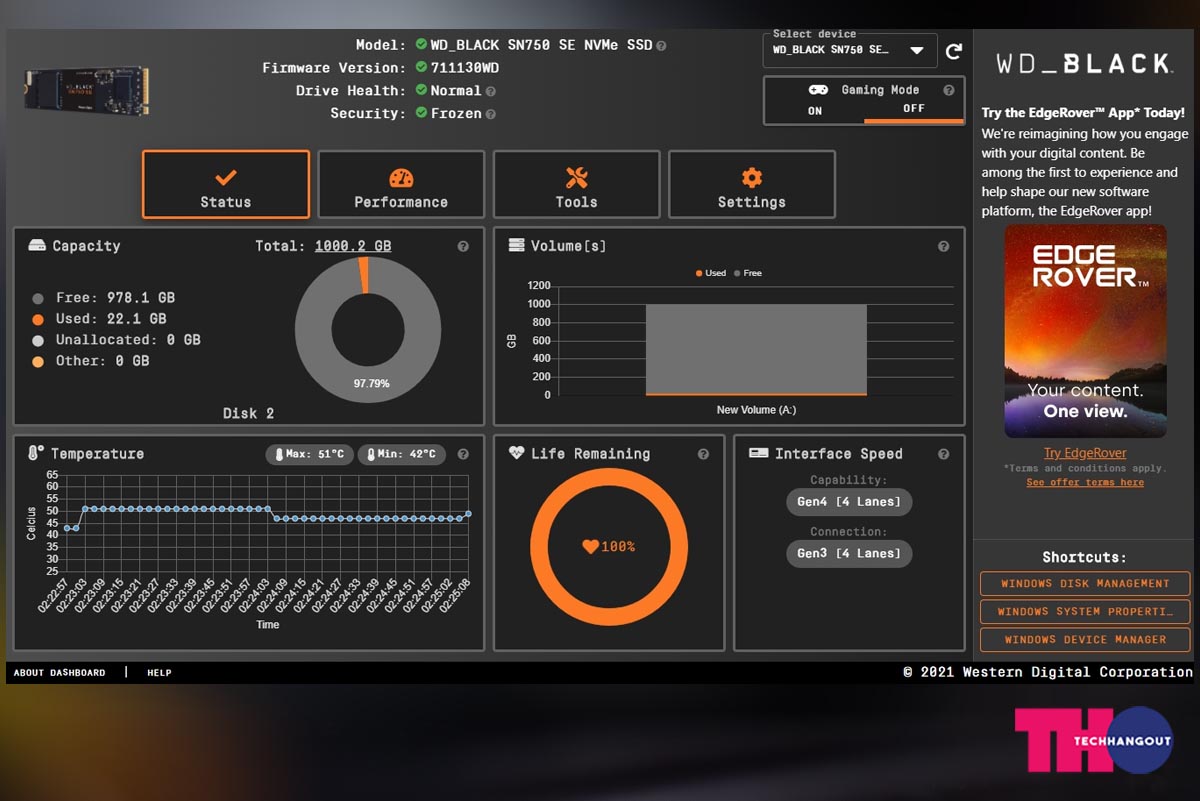Open help for the Capacity panel
Screen dimensions: 1200x801
tap(463, 246)
